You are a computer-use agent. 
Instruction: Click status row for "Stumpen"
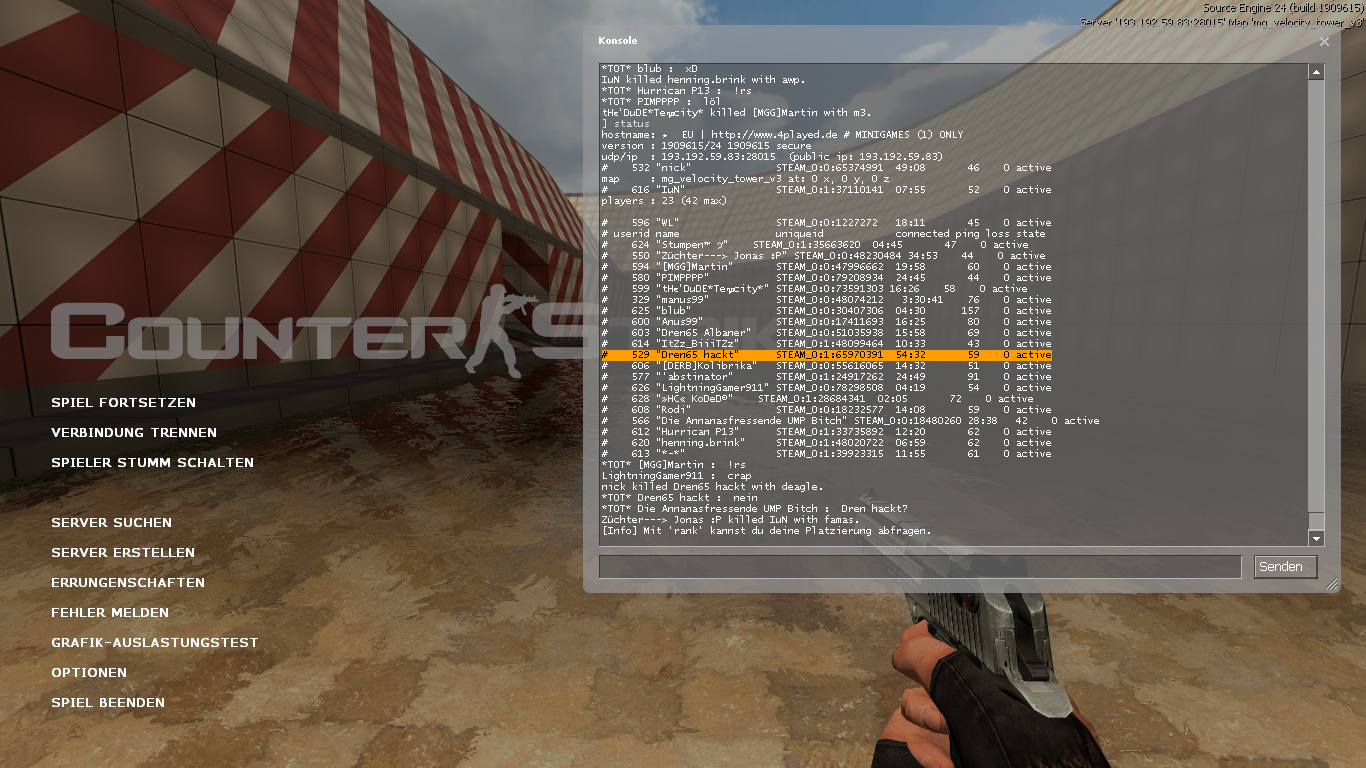(815, 245)
